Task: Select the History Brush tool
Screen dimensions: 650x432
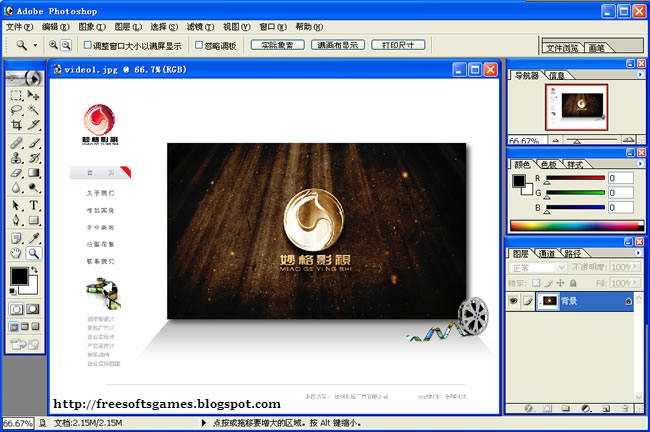Action: tap(34, 158)
